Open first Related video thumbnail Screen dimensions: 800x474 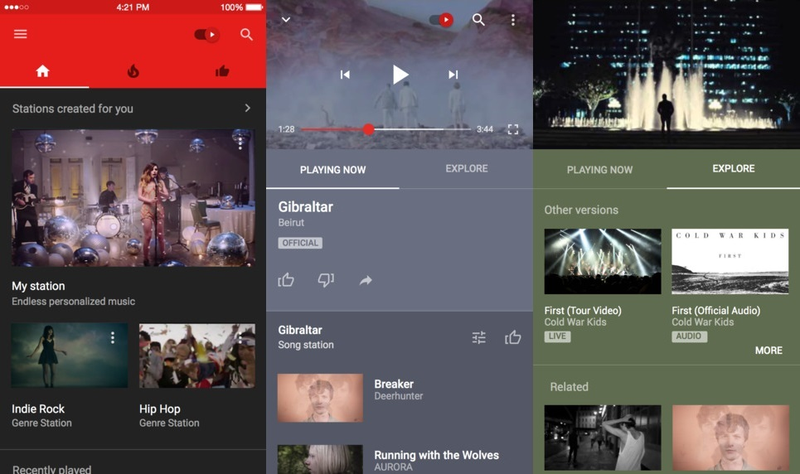tap(603, 438)
